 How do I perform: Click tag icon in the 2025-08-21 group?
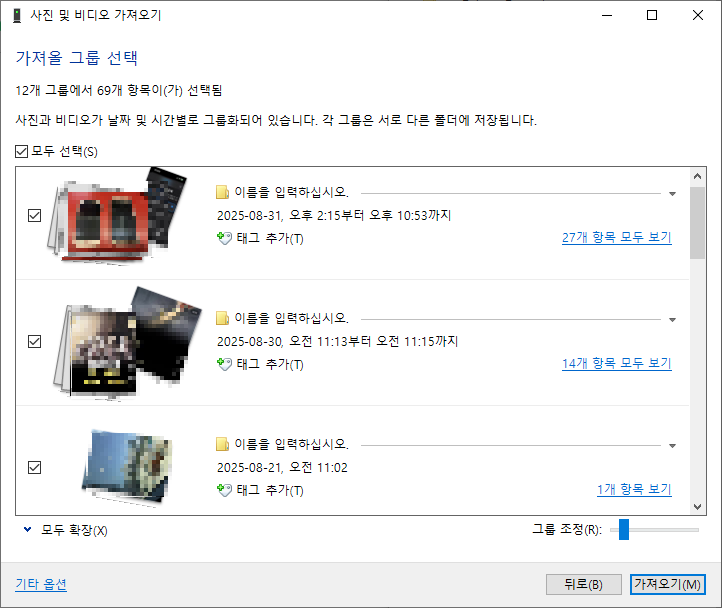tap(224, 490)
